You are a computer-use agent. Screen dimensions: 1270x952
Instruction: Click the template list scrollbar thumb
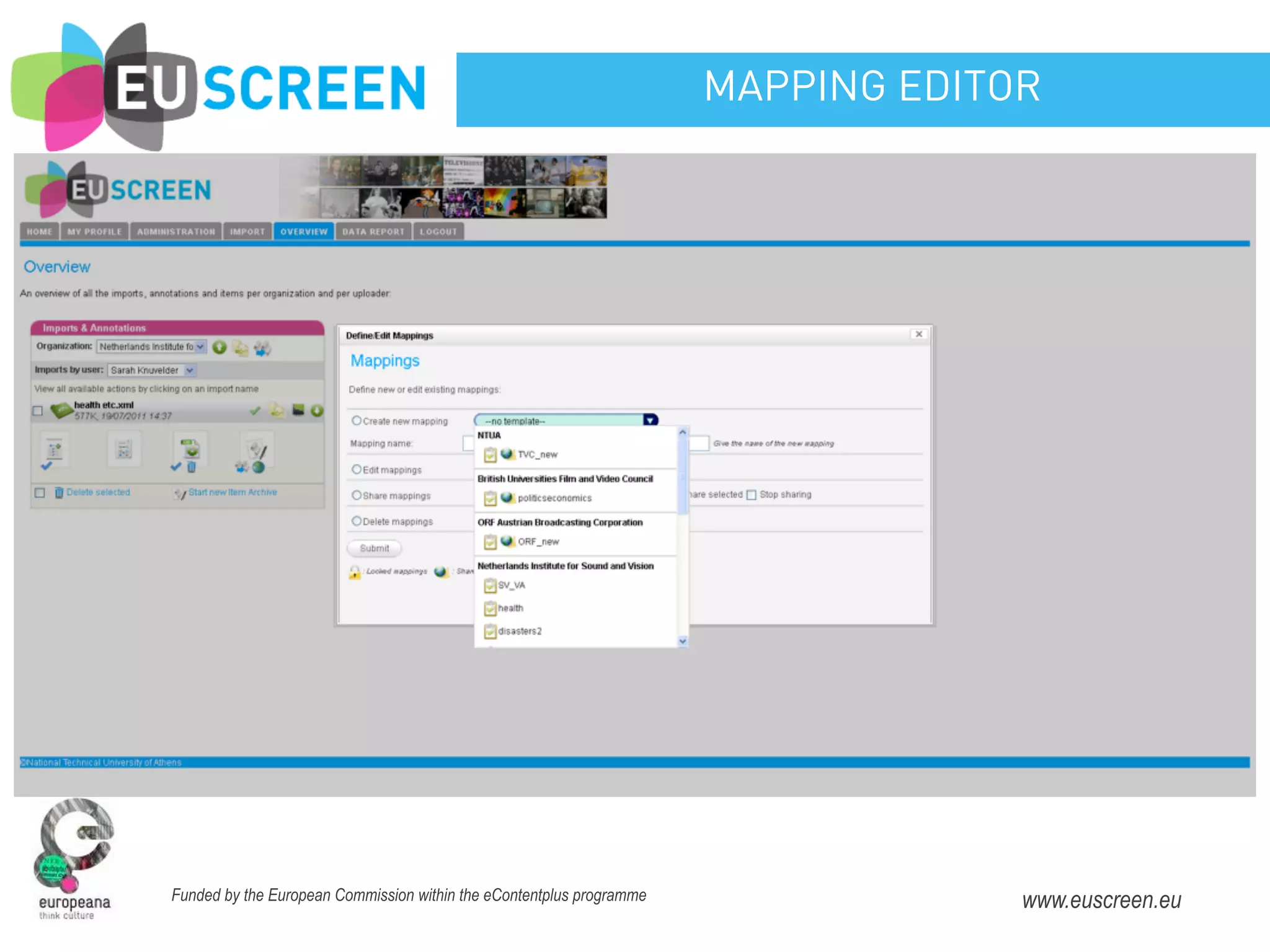point(683,476)
